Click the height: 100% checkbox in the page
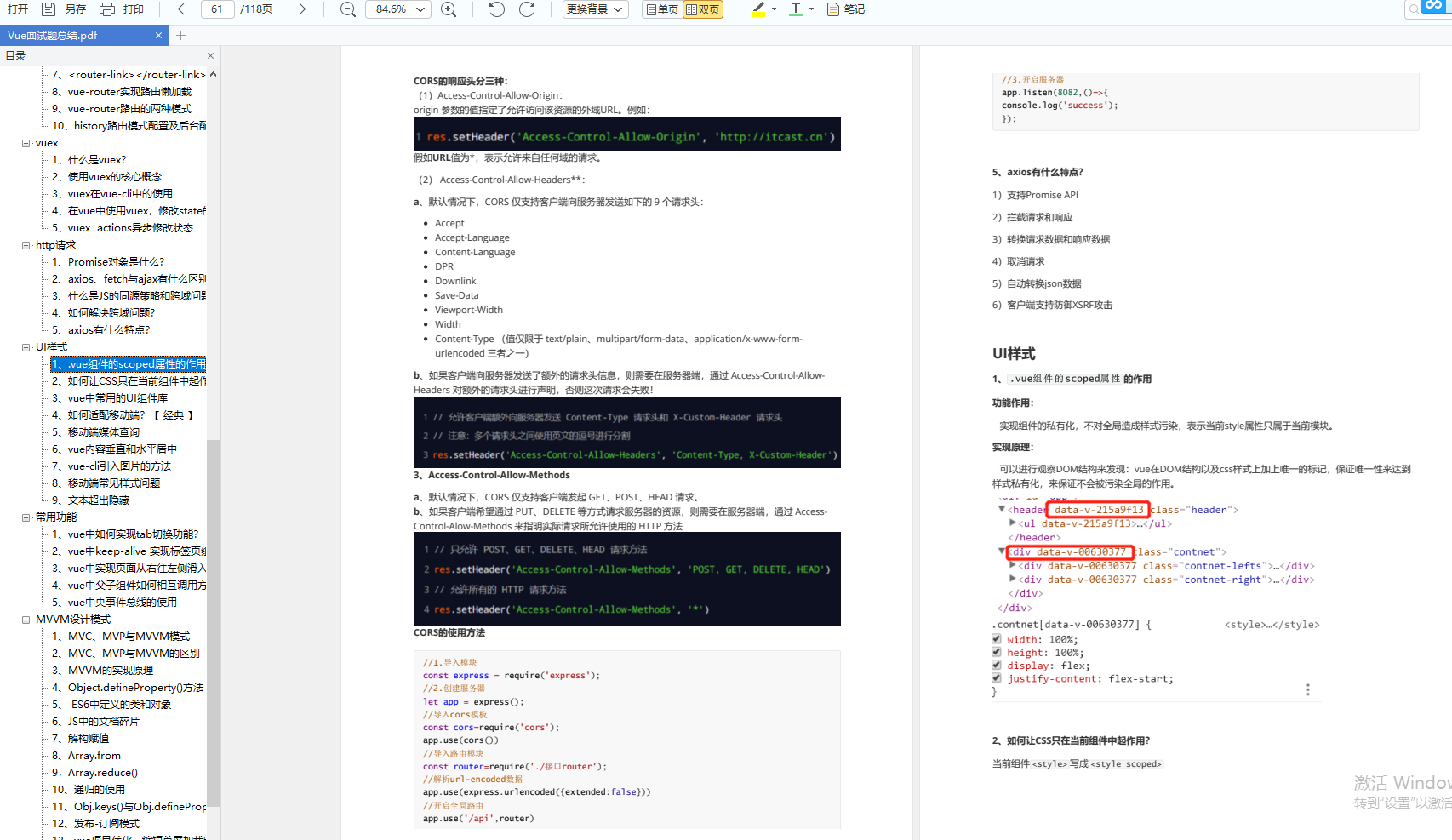Viewport: 1452px width, 840px height. tap(997, 653)
